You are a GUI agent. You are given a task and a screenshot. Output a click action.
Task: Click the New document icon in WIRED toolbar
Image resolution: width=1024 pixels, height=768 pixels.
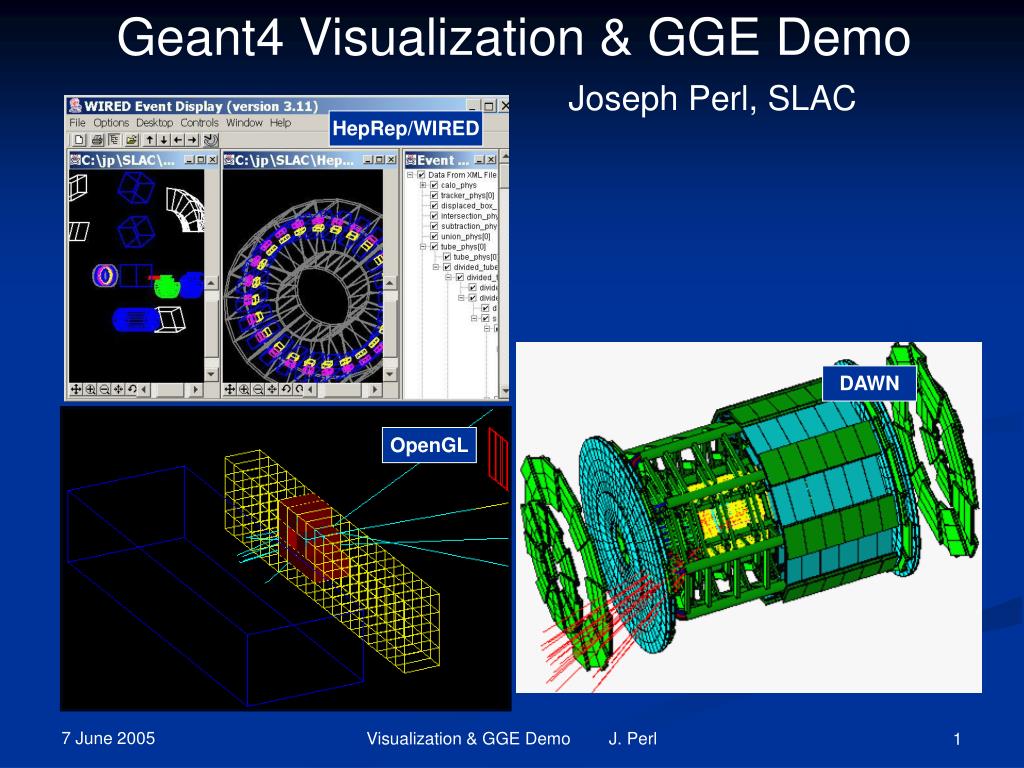point(79,140)
